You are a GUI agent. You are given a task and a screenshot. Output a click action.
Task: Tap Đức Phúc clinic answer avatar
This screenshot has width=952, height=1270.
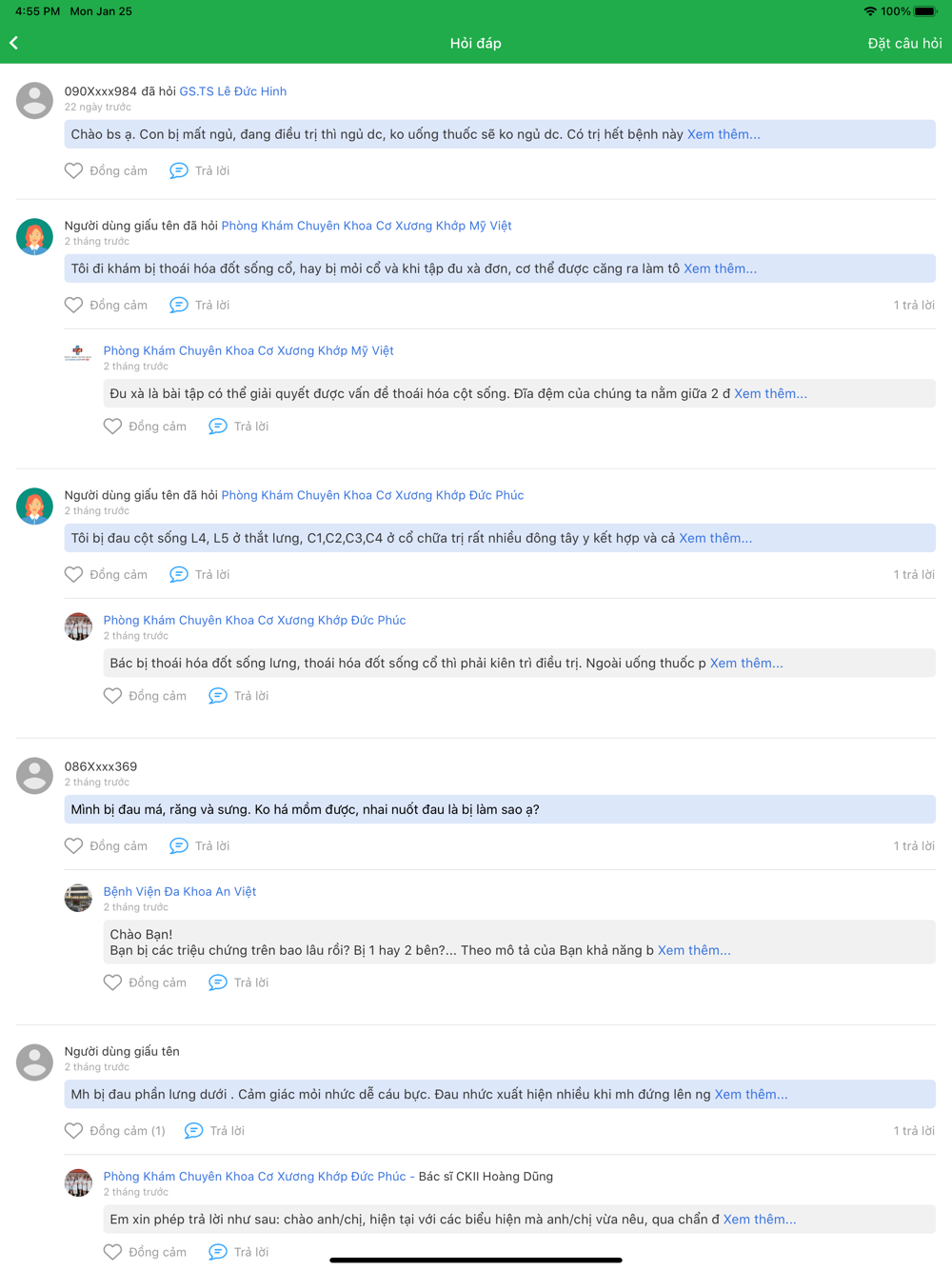(x=78, y=625)
